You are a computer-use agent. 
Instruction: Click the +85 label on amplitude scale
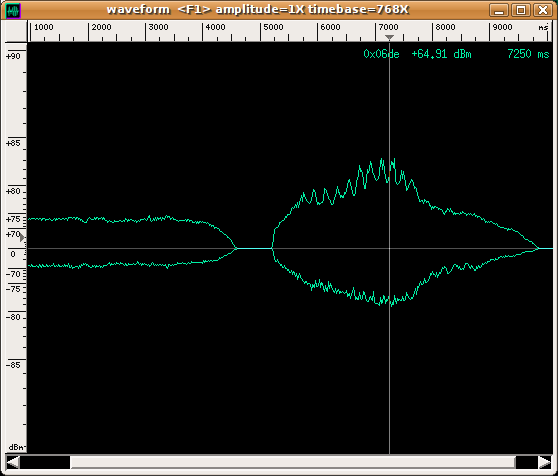point(14,143)
